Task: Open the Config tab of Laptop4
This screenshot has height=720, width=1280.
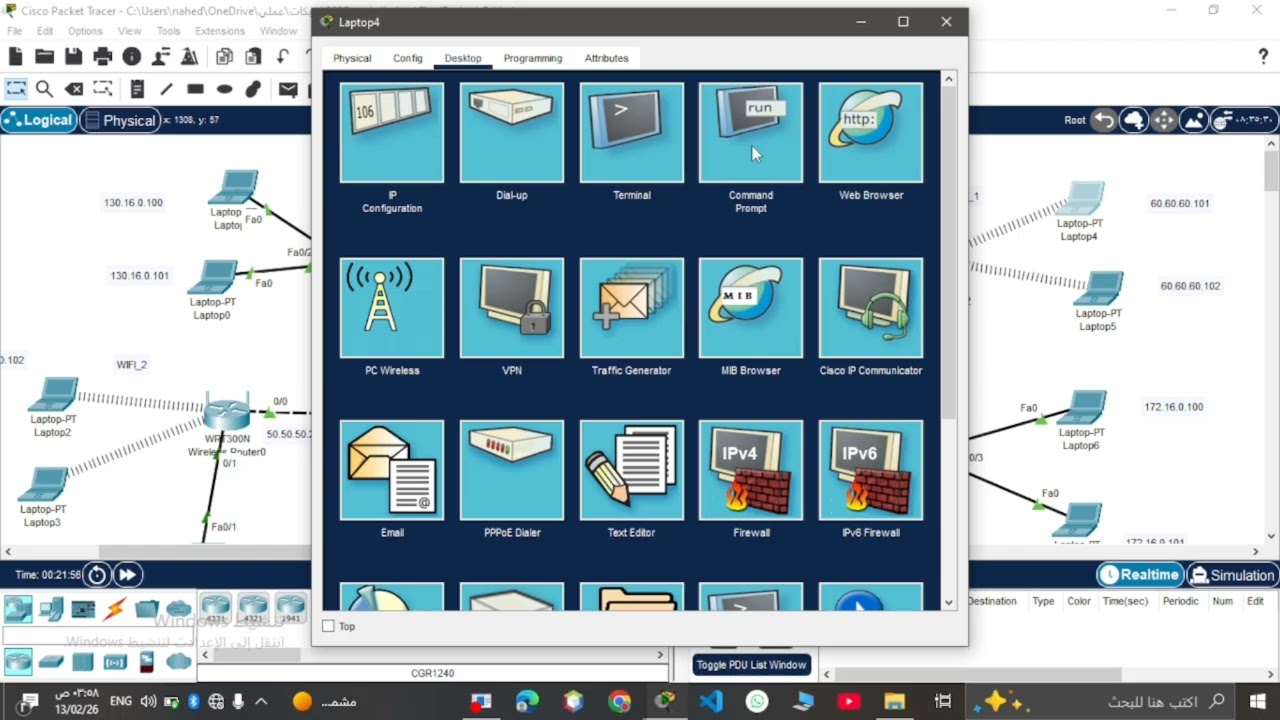Action: pyautogui.click(x=408, y=58)
